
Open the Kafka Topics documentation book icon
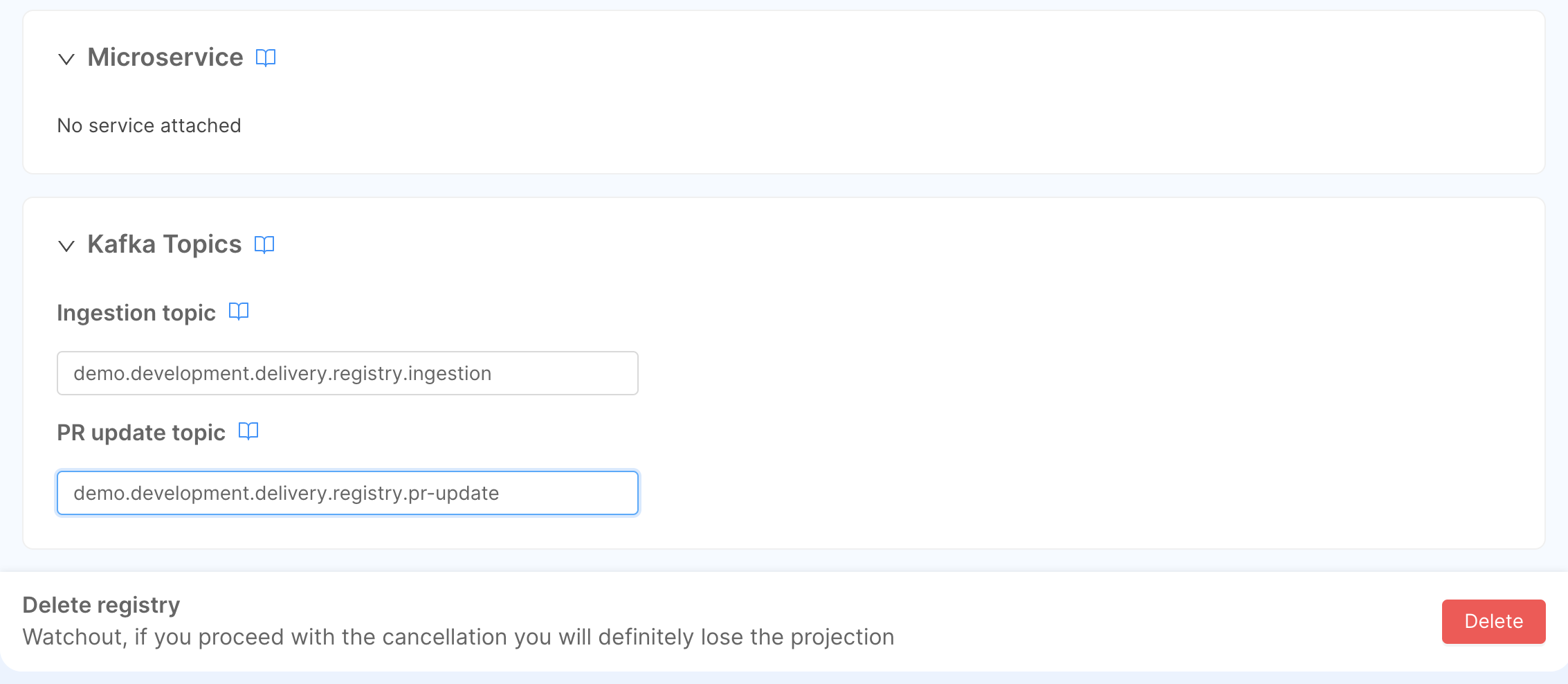tap(264, 244)
